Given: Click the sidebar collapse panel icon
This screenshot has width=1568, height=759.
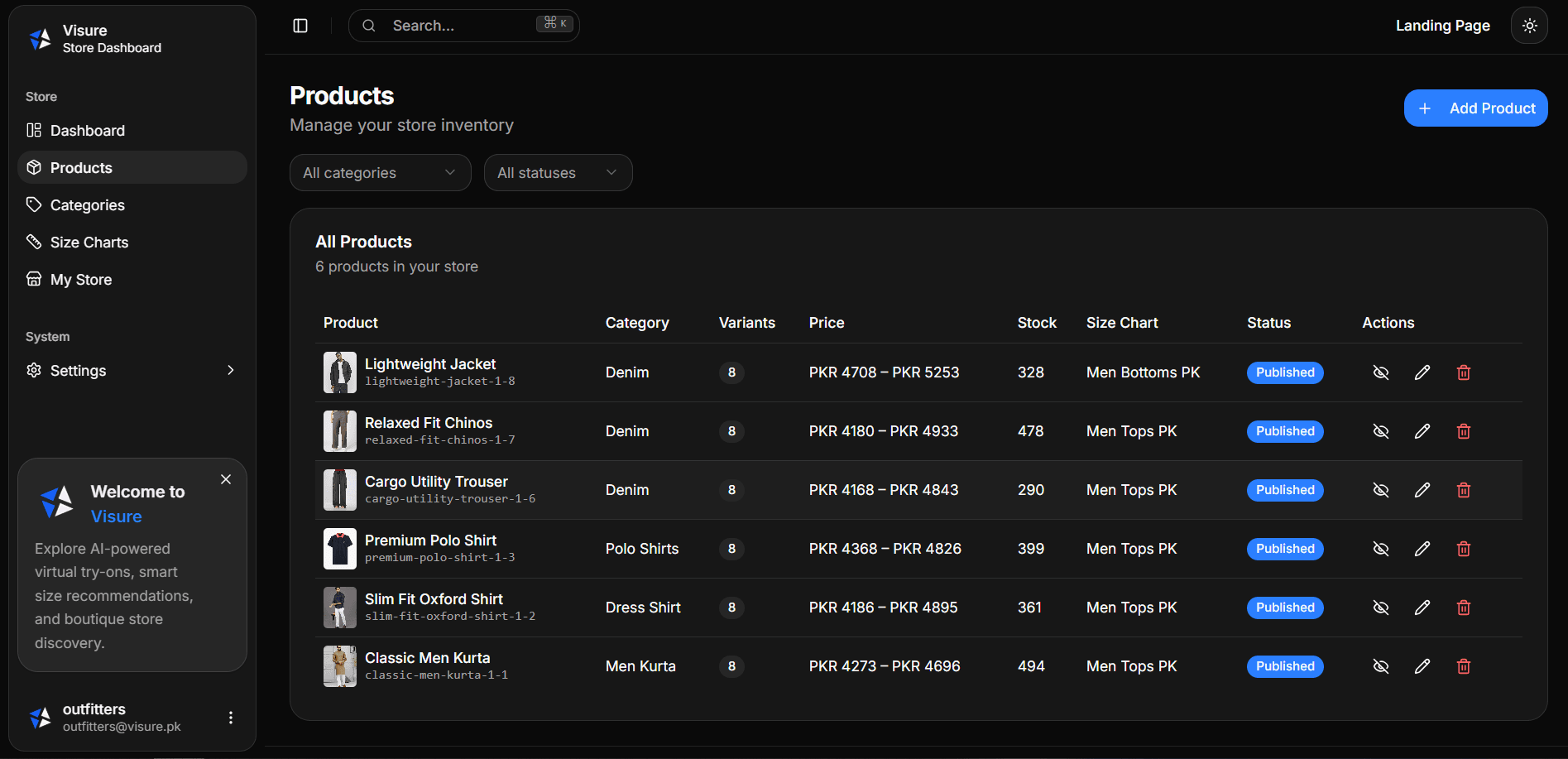Looking at the screenshot, I should (300, 26).
